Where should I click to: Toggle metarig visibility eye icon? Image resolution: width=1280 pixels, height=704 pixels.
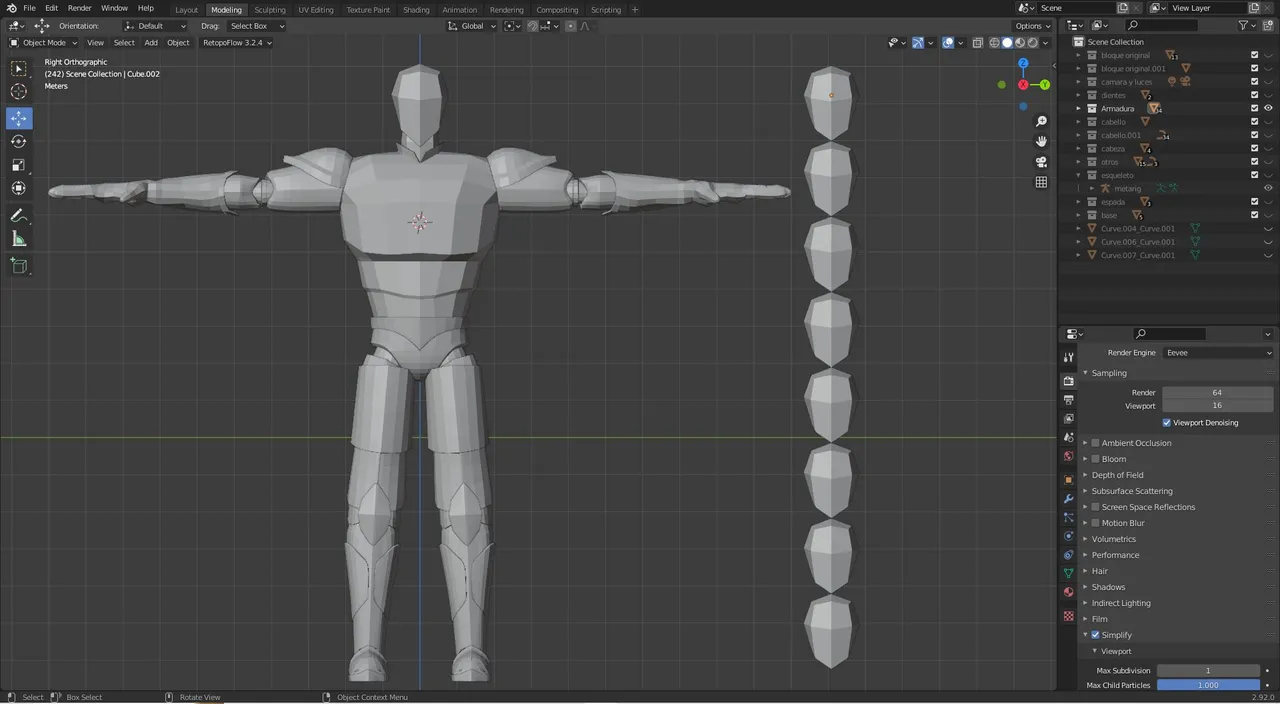coord(1268,188)
